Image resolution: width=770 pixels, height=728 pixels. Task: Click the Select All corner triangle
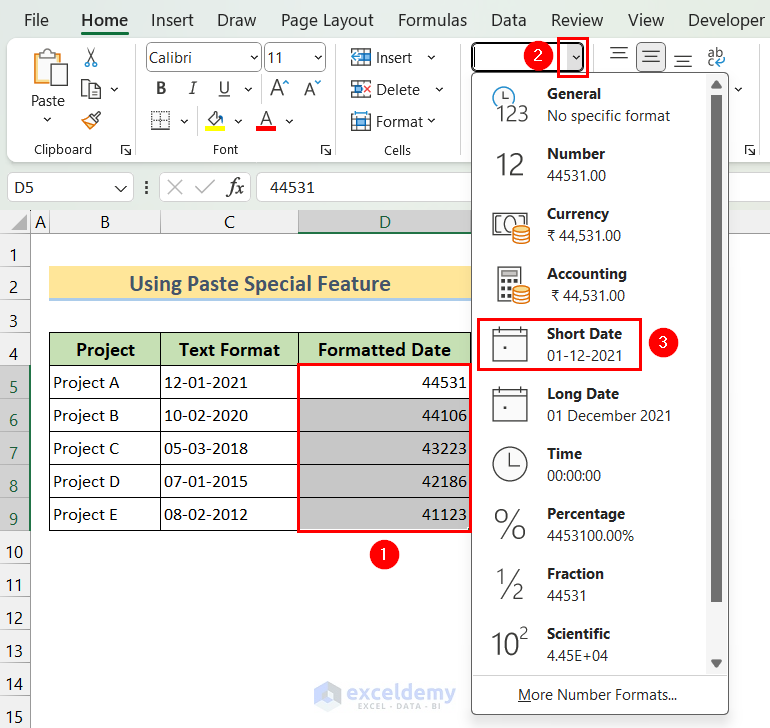[x=19, y=222]
